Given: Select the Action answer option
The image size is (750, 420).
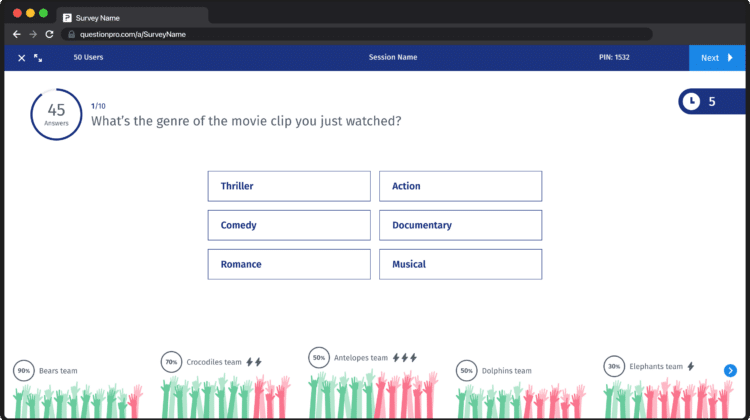Looking at the screenshot, I should (460, 186).
